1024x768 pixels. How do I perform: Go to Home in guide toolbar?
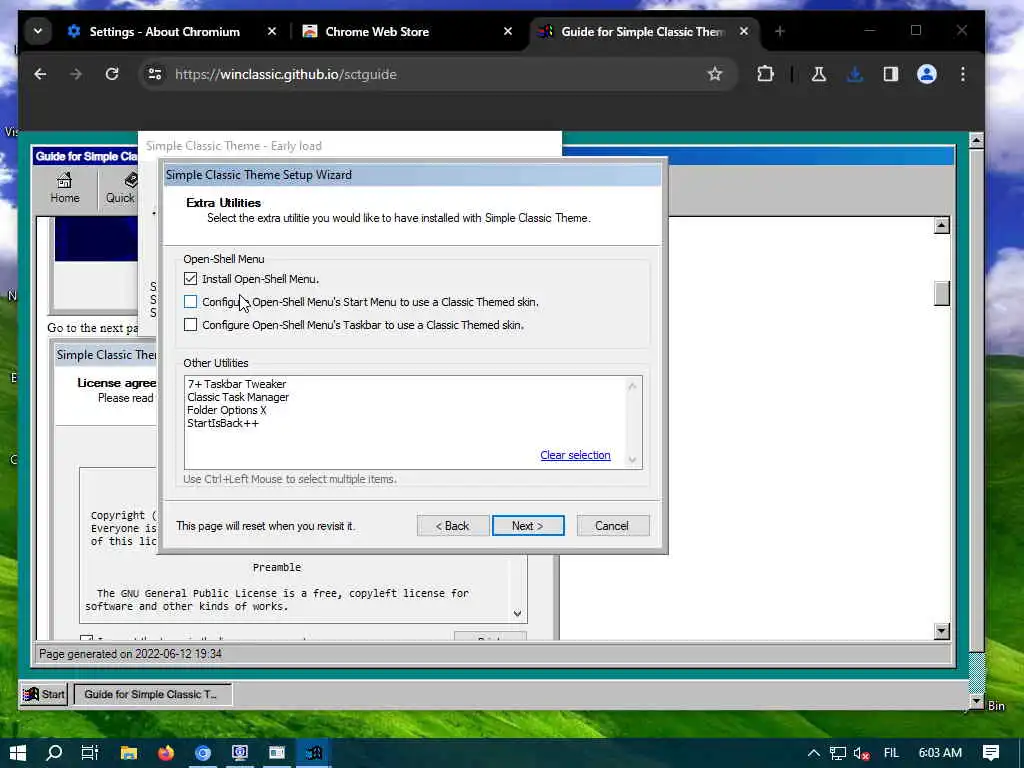pyautogui.click(x=65, y=188)
